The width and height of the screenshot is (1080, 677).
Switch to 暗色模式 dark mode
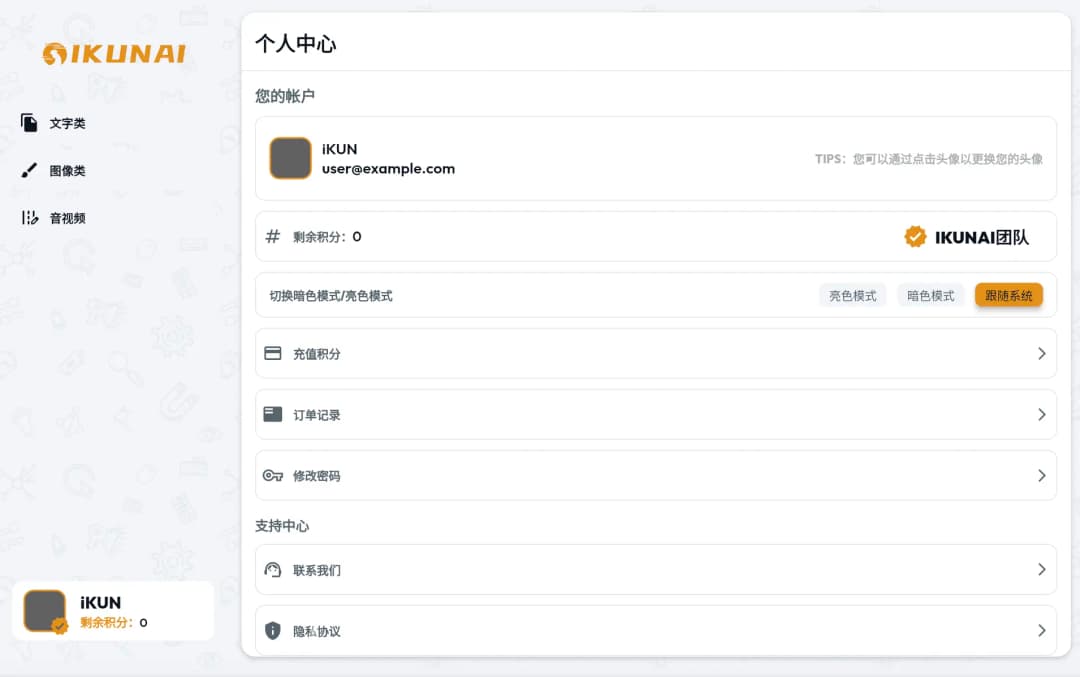[930, 296]
